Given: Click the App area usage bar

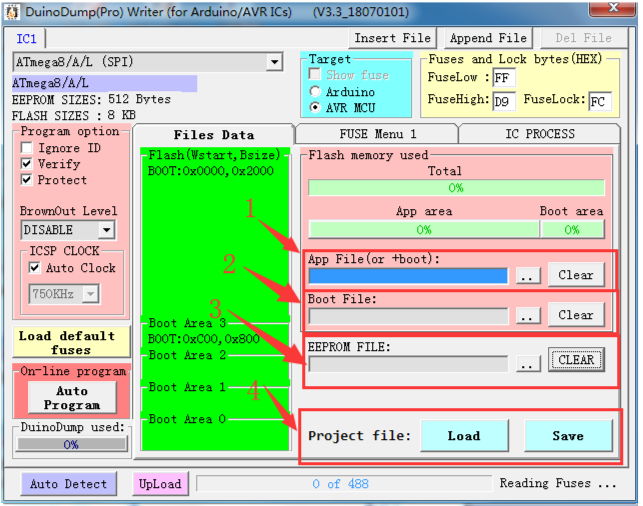Looking at the screenshot, I should 424,230.
